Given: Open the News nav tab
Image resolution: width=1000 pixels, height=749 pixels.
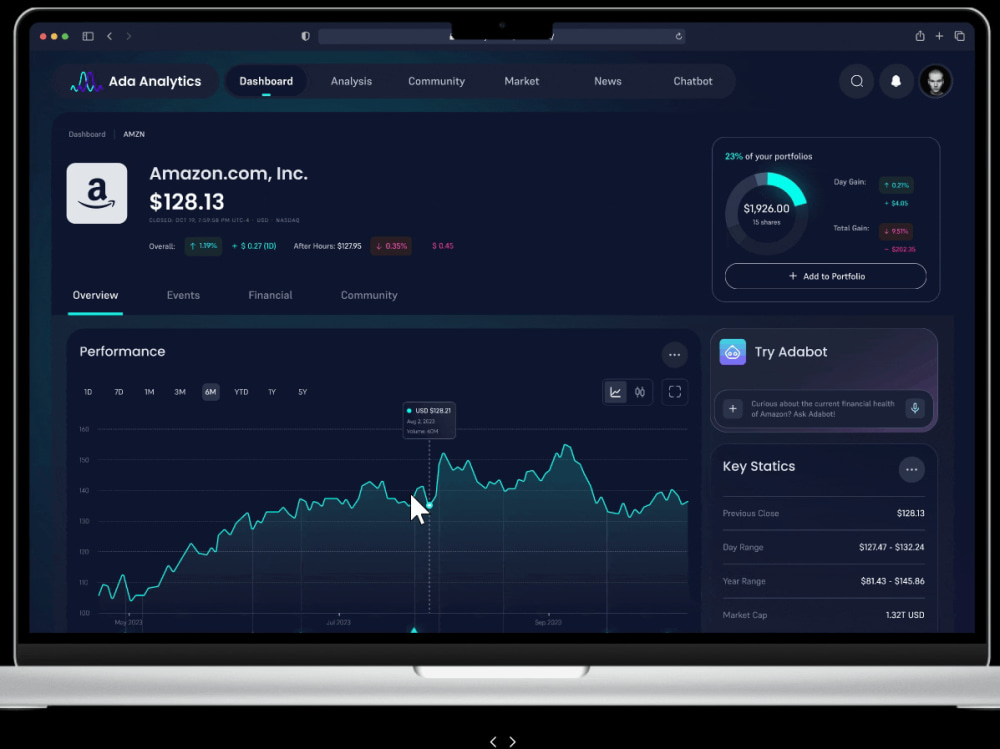Looking at the screenshot, I should [607, 82].
